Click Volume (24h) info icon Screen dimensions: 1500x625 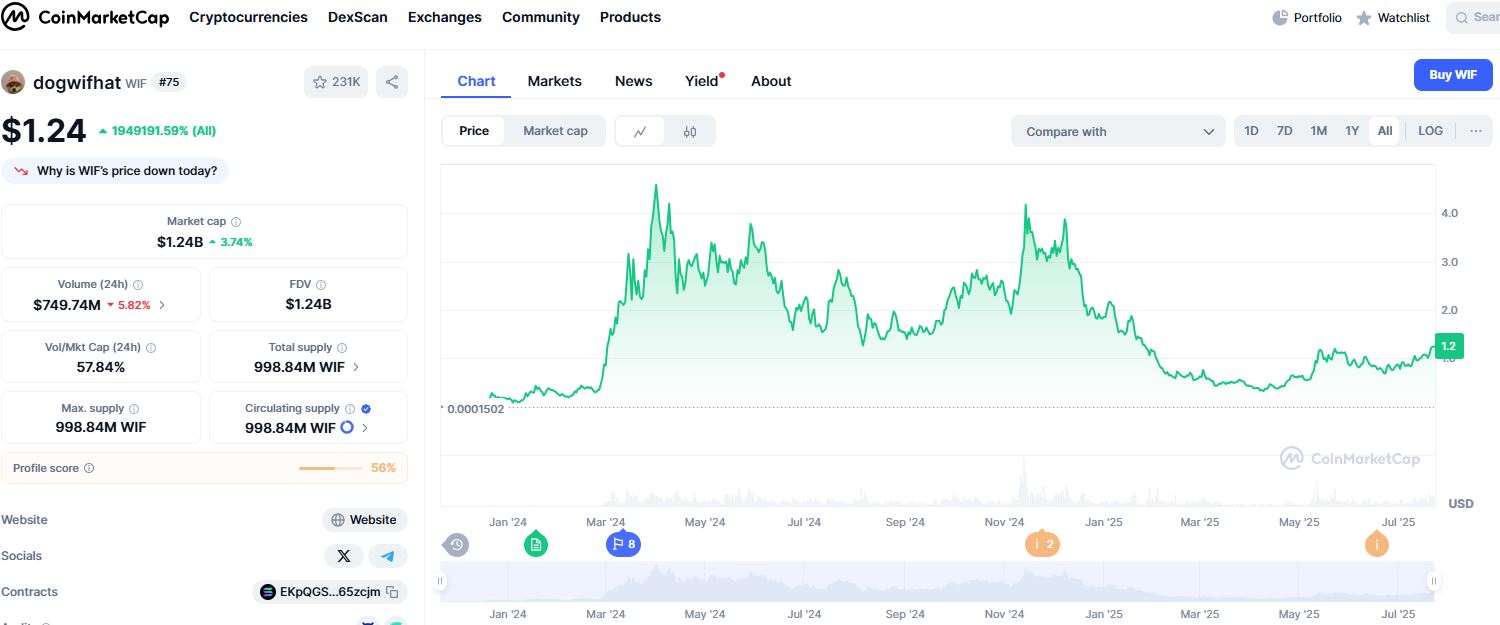pyautogui.click(x=138, y=285)
